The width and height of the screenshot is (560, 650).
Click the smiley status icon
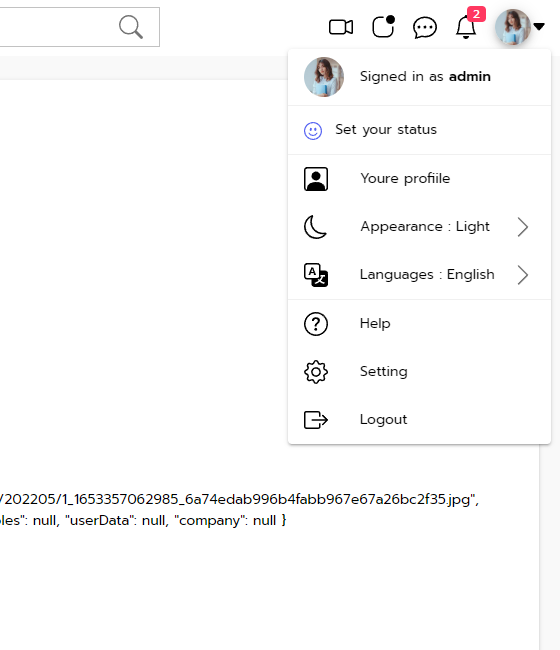[313, 131]
